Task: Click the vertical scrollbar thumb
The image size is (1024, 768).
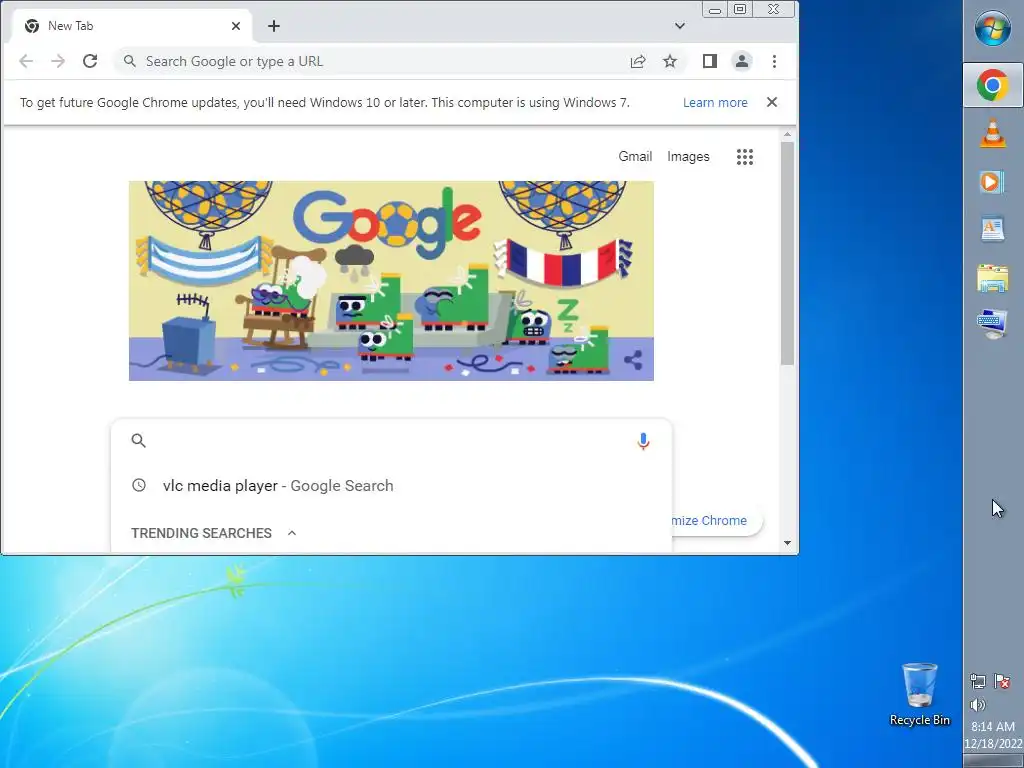Action: 788,253
